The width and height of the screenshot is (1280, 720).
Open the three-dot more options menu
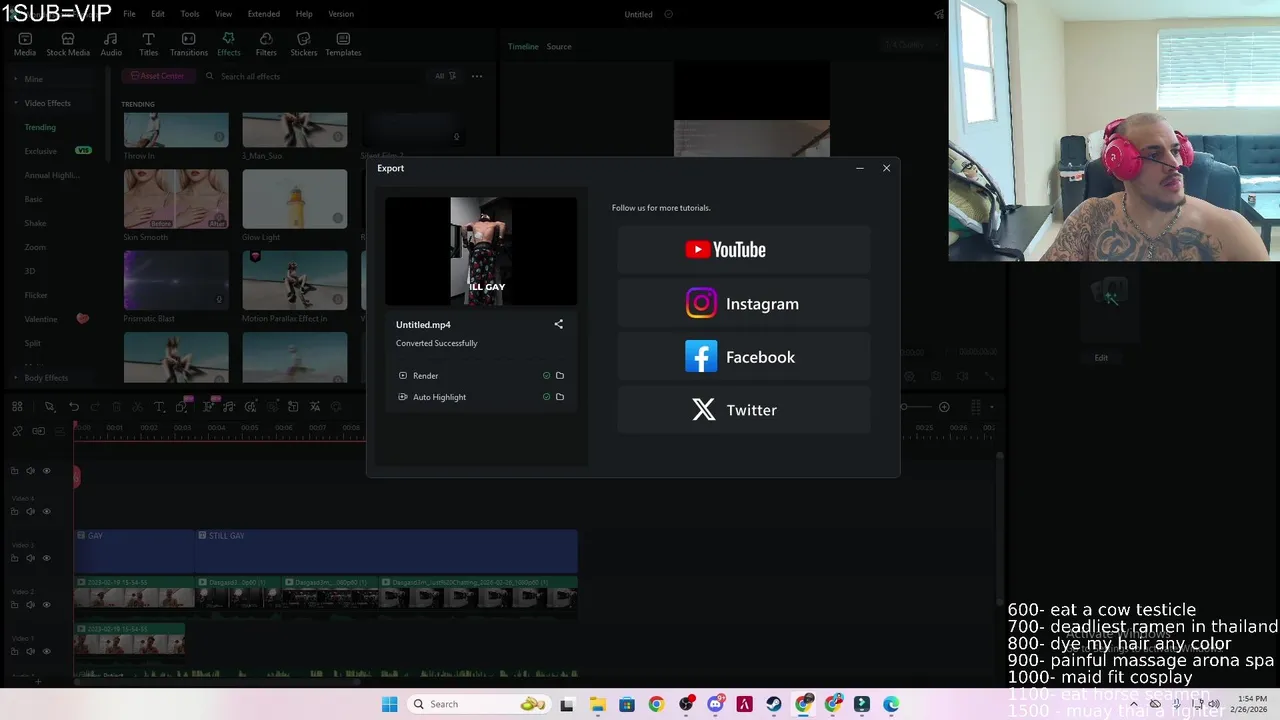coord(477,76)
